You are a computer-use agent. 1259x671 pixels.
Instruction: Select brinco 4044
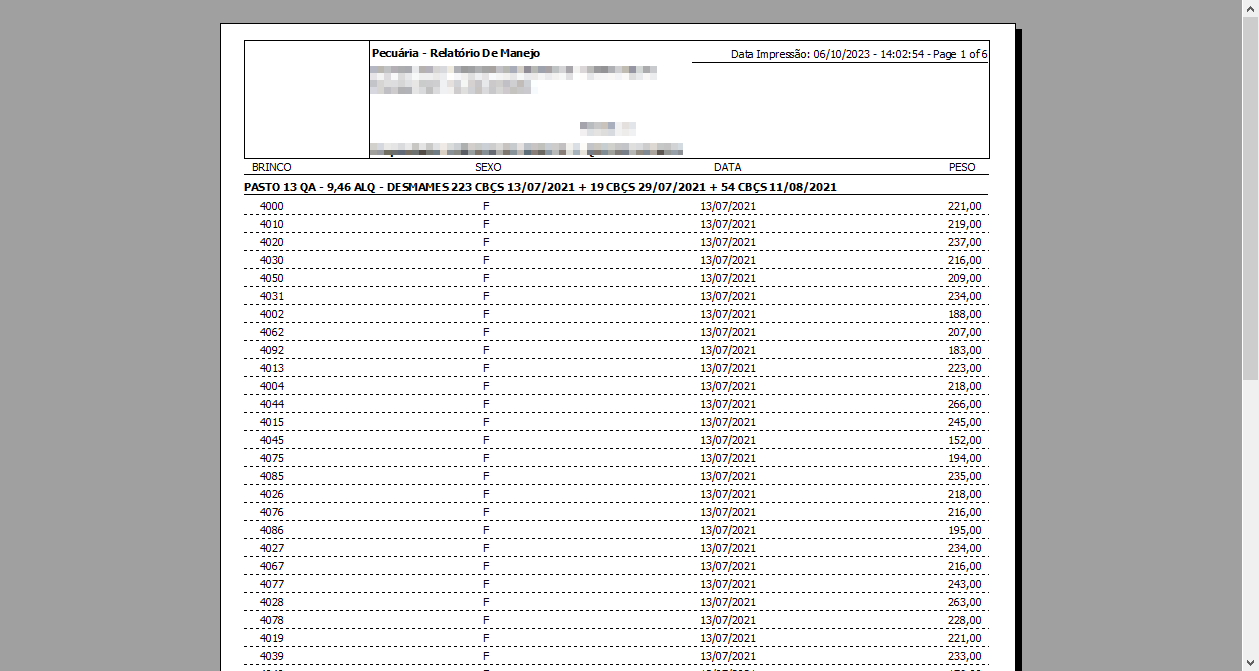click(272, 404)
